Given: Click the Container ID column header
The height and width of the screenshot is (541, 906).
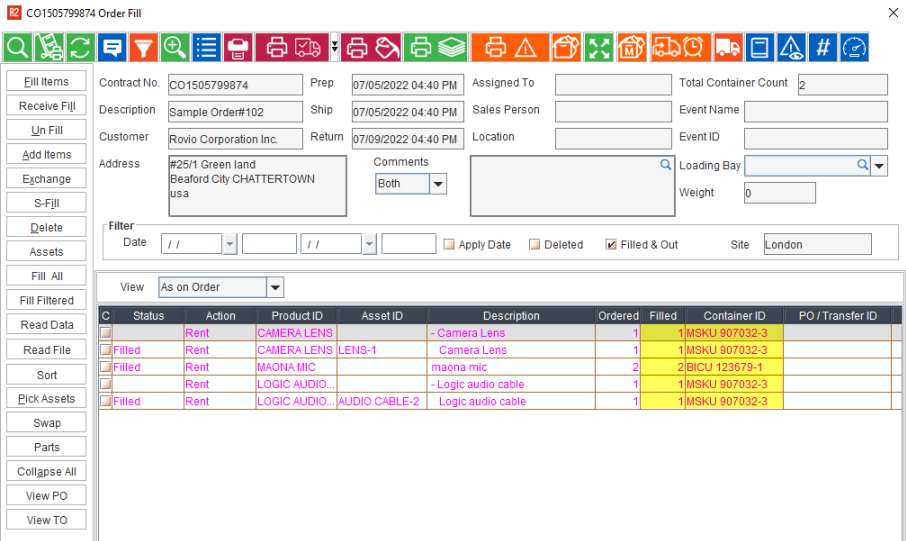Looking at the screenshot, I should tap(734, 316).
